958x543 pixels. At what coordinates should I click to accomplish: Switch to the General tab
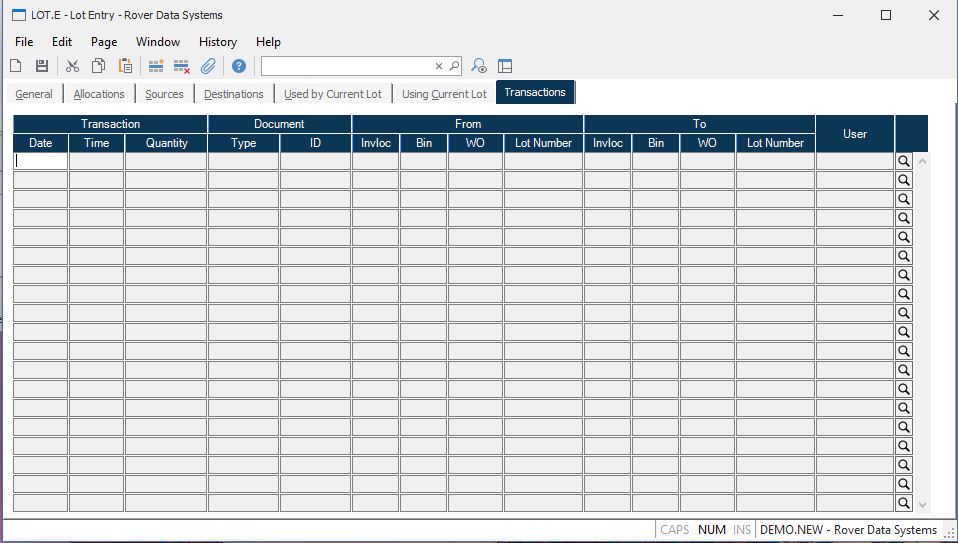click(34, 94)
